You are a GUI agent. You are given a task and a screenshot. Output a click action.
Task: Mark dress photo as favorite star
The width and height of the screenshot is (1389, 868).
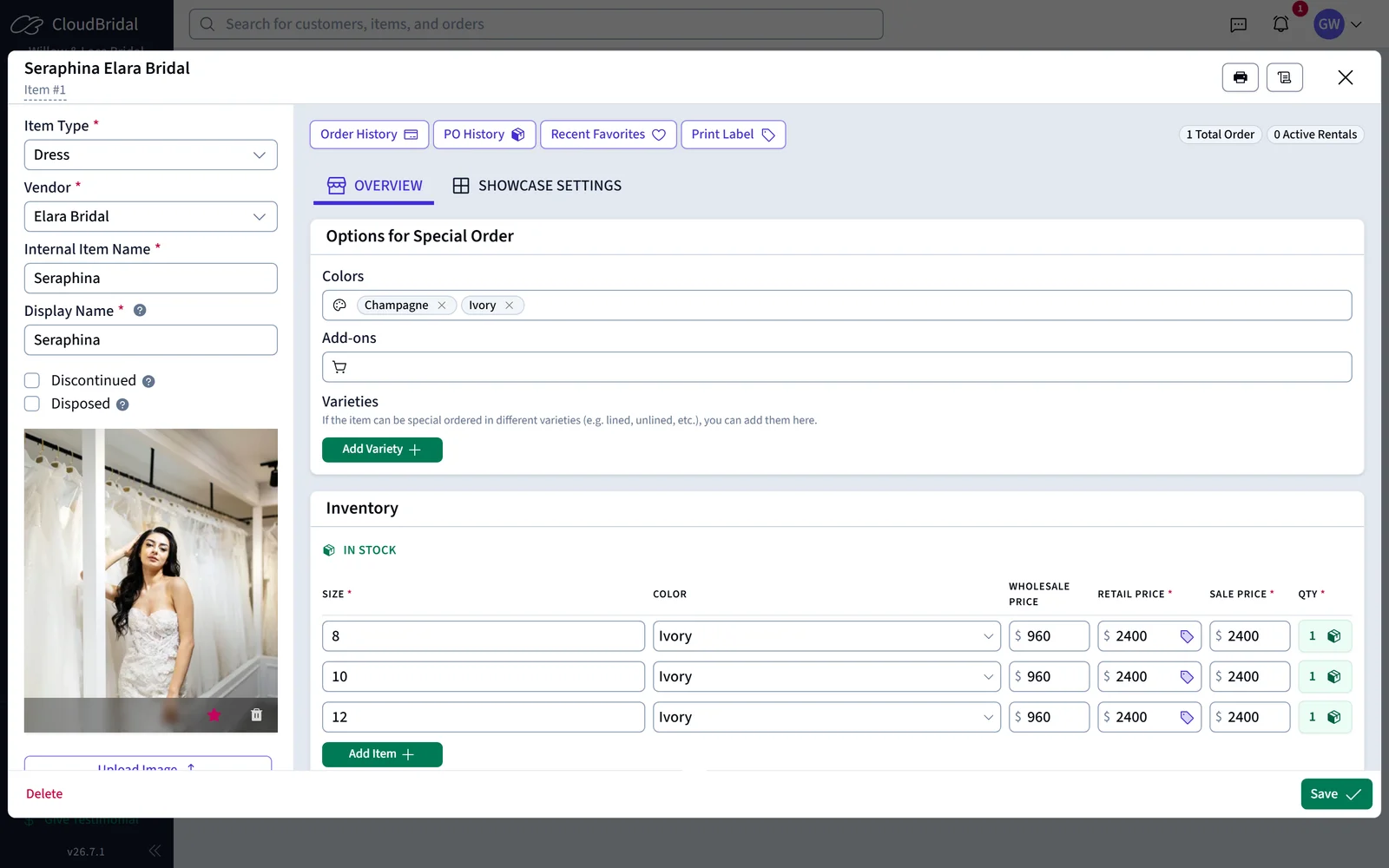[214, 715]
